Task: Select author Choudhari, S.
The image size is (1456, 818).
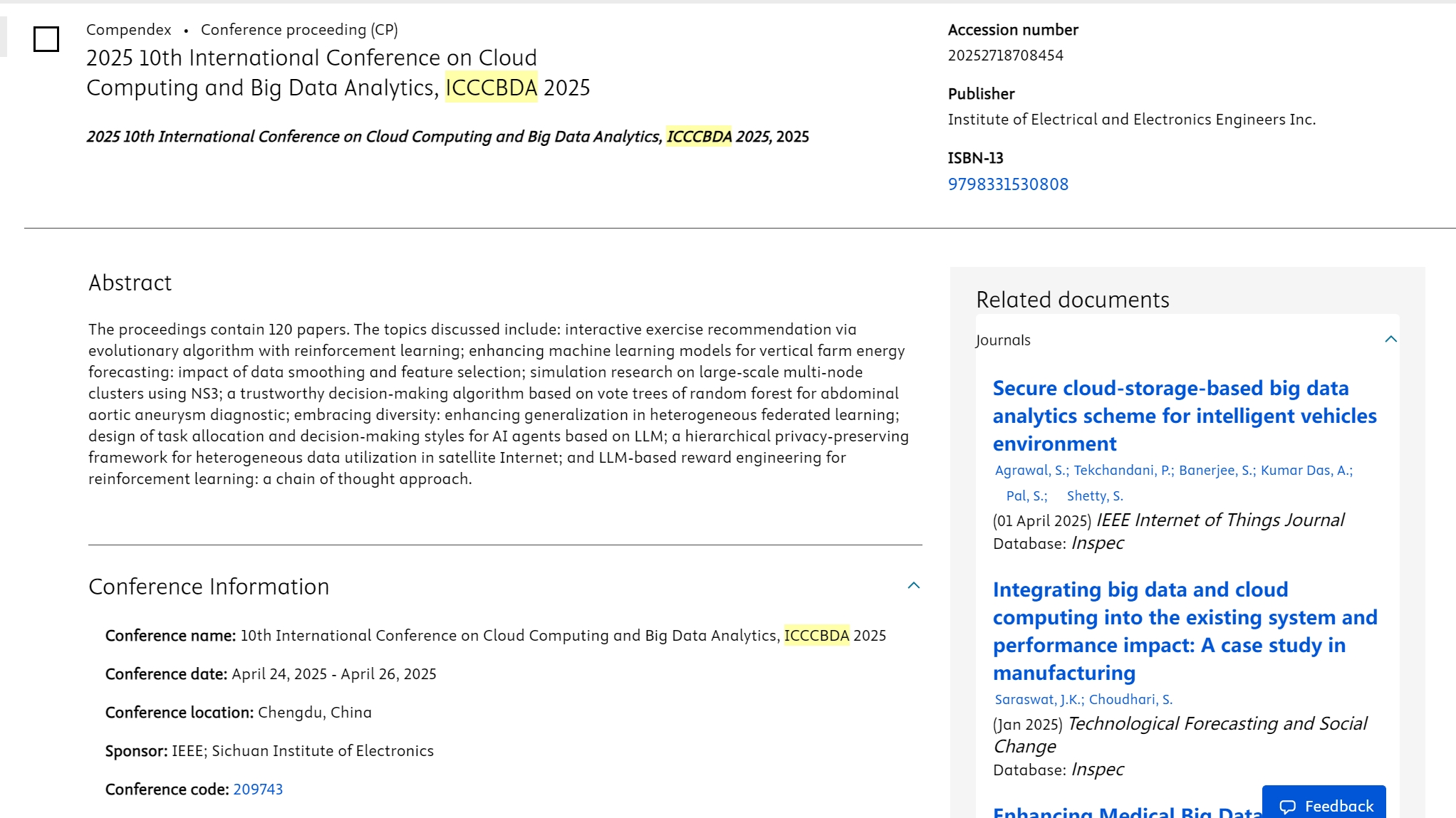Action: [1130, 700]
